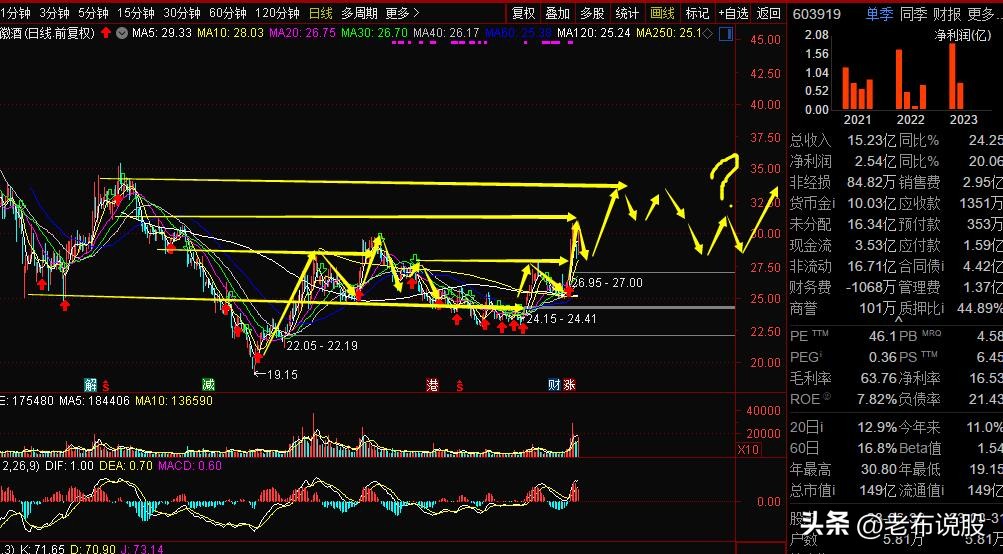Click the cyan 解 event marker
Viewport: 1003px width, 554px height.
pyautogui.click(x=91, y=384)
